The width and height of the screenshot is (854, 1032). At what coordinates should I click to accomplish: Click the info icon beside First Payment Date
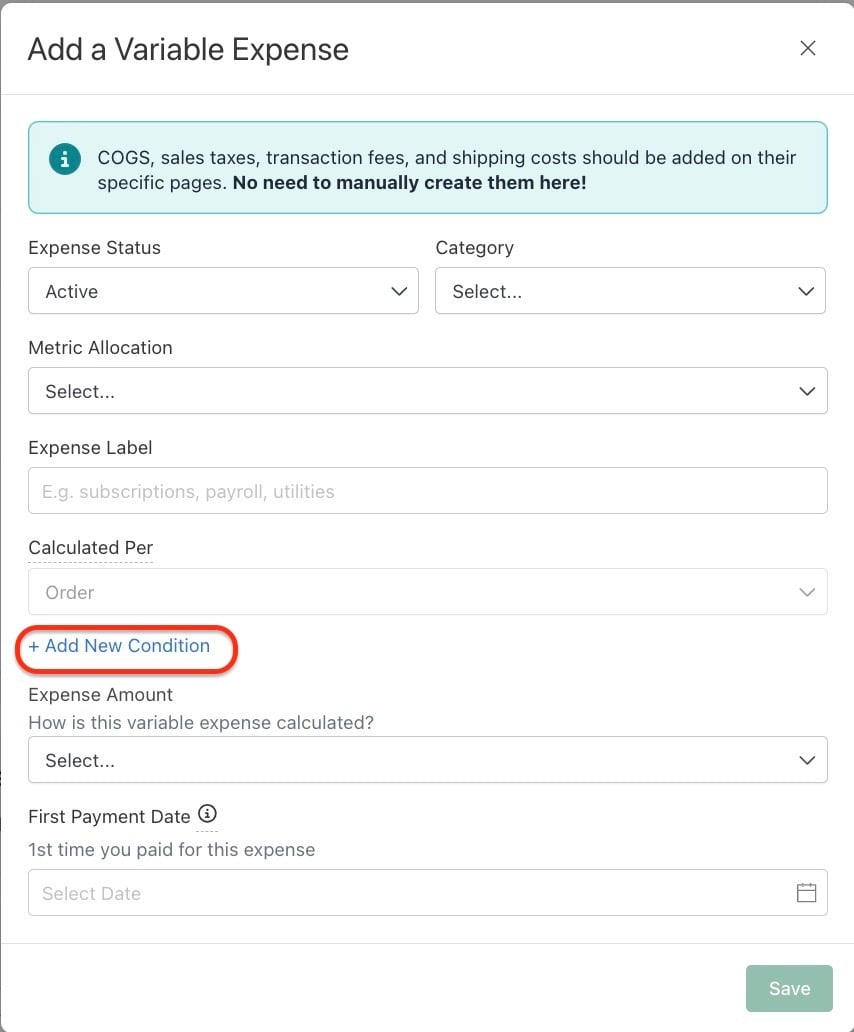click(207, 814)
